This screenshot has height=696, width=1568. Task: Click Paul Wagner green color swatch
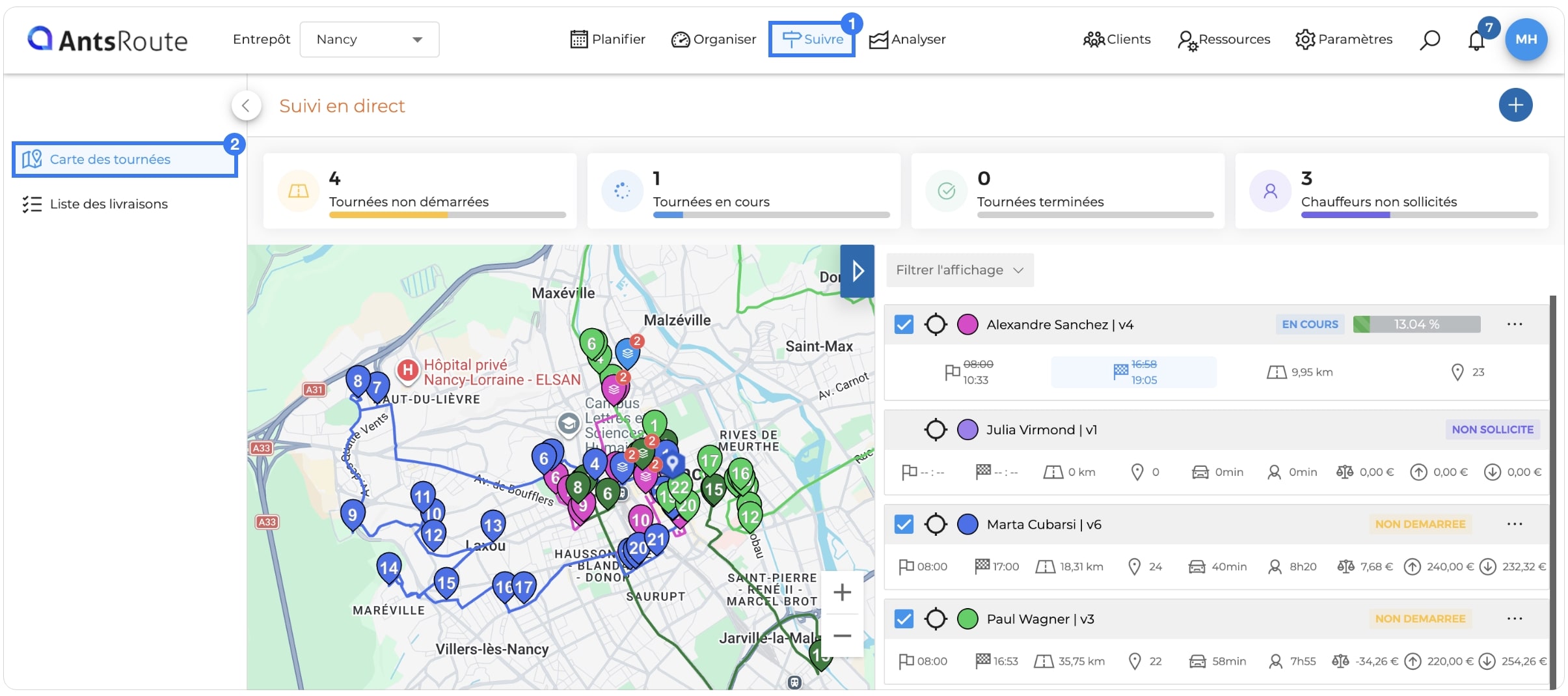coord(967,619)
